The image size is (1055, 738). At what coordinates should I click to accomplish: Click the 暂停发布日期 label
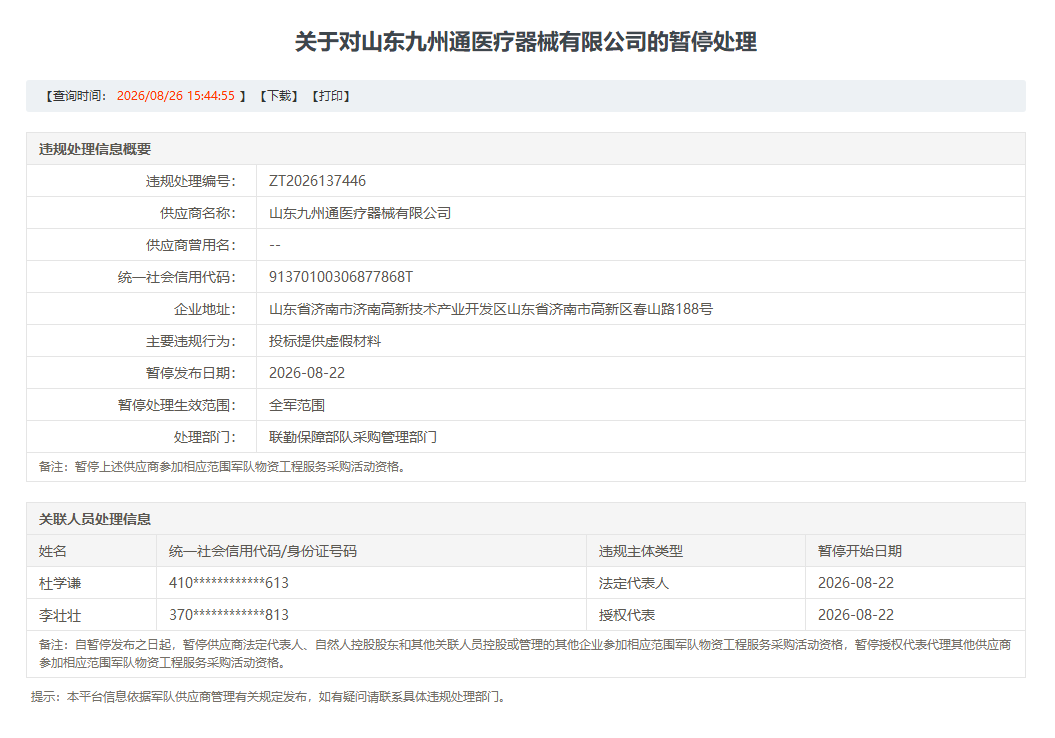click(191, 373)
